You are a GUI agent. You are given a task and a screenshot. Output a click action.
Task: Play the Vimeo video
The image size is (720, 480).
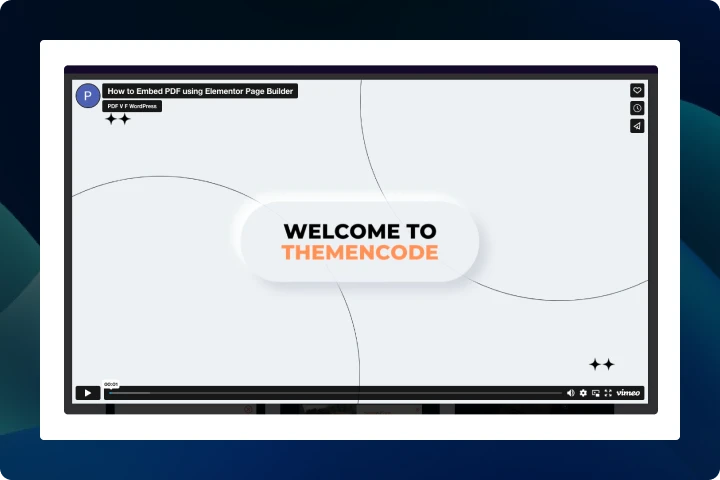[88, 393]
